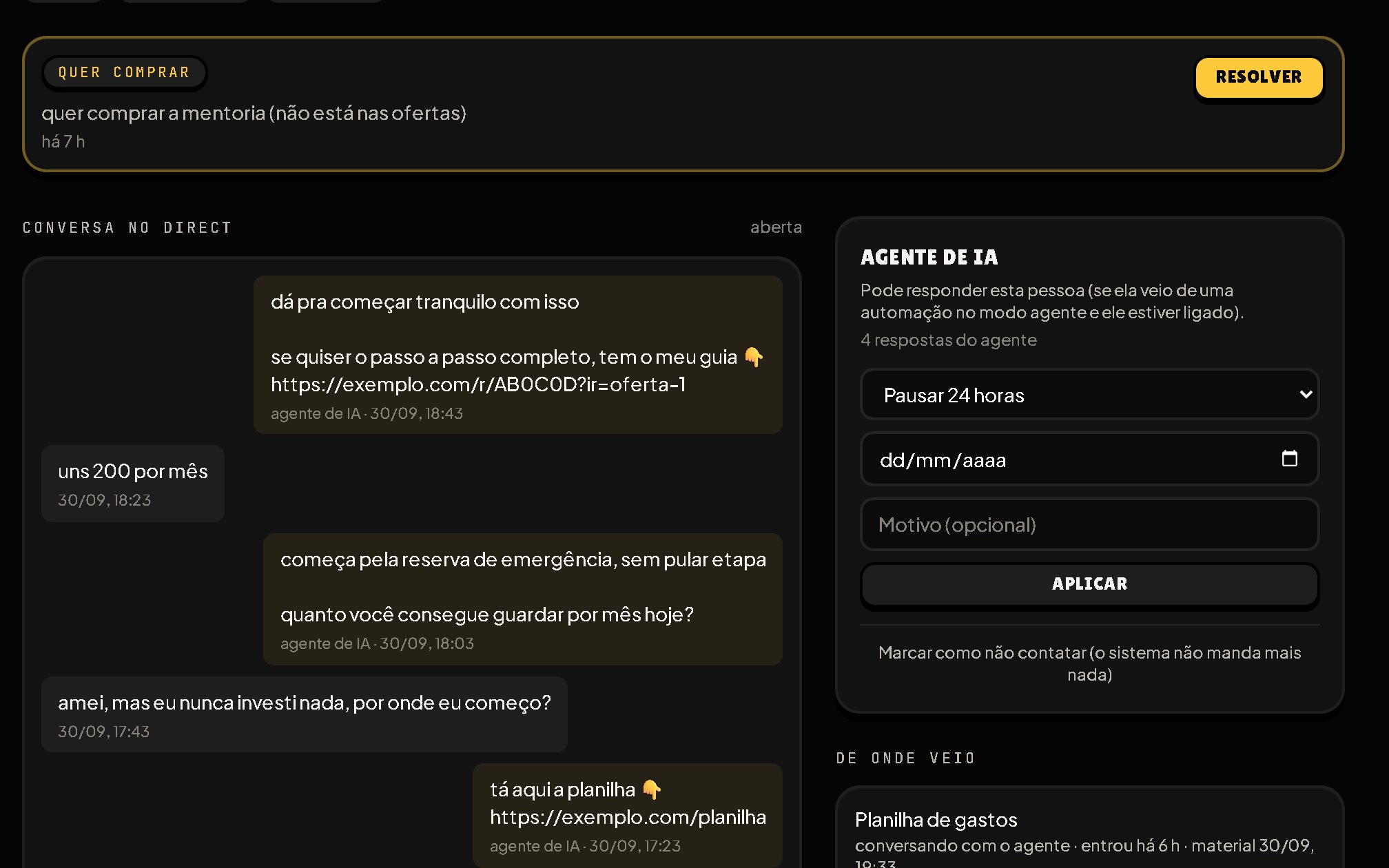1389x868 pixels.
Task: Click 'agente de IA · 30/09, 18:43' timestamp
Action: [x=367, y=413]
